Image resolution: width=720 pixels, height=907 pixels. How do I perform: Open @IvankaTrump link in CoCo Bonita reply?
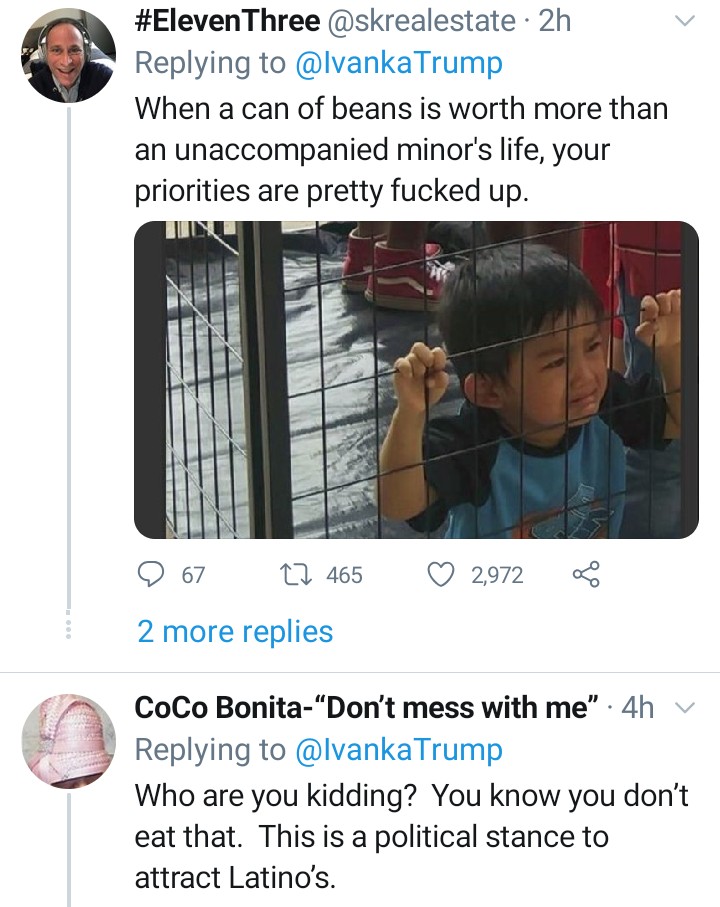tap(398, 749)
